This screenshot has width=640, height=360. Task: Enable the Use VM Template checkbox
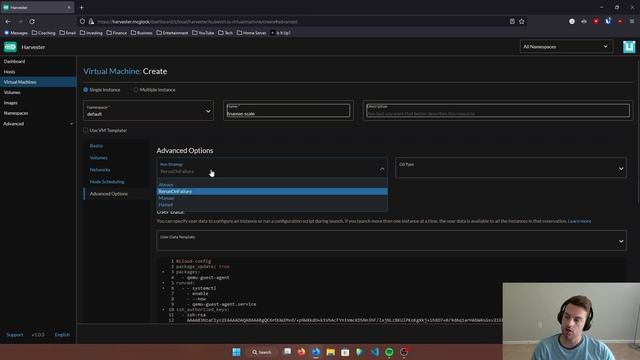(x=86, y=130)
